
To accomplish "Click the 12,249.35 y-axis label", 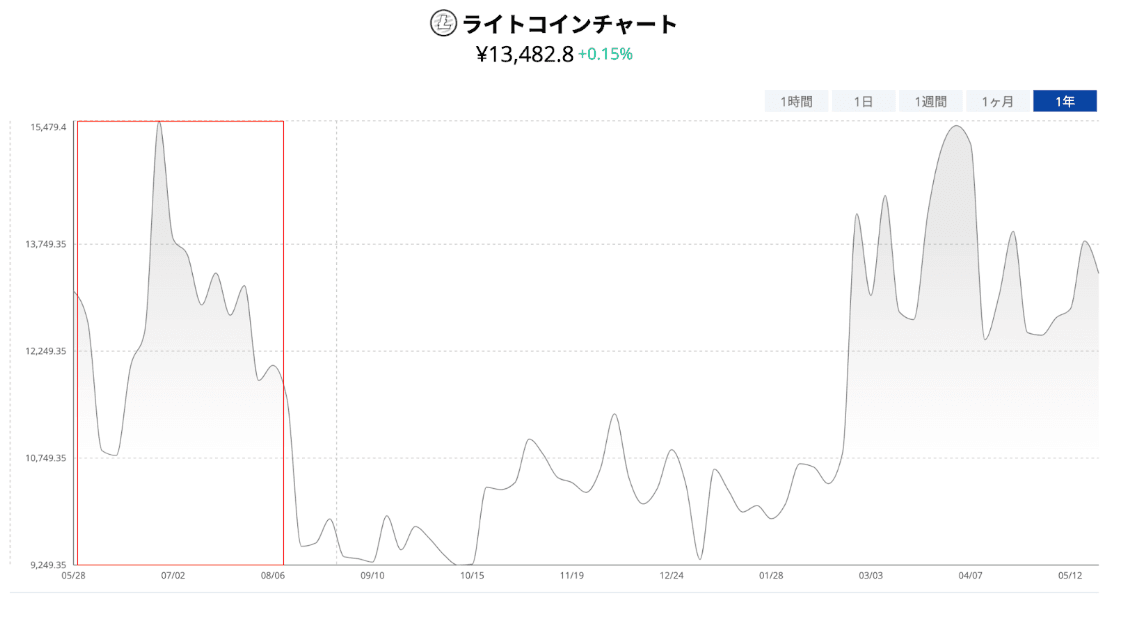I will 46,351.
